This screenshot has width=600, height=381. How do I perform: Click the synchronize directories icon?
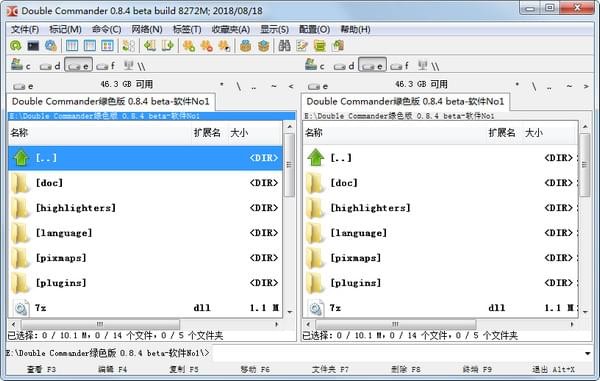pyautogui.click(x=320, y=46)
